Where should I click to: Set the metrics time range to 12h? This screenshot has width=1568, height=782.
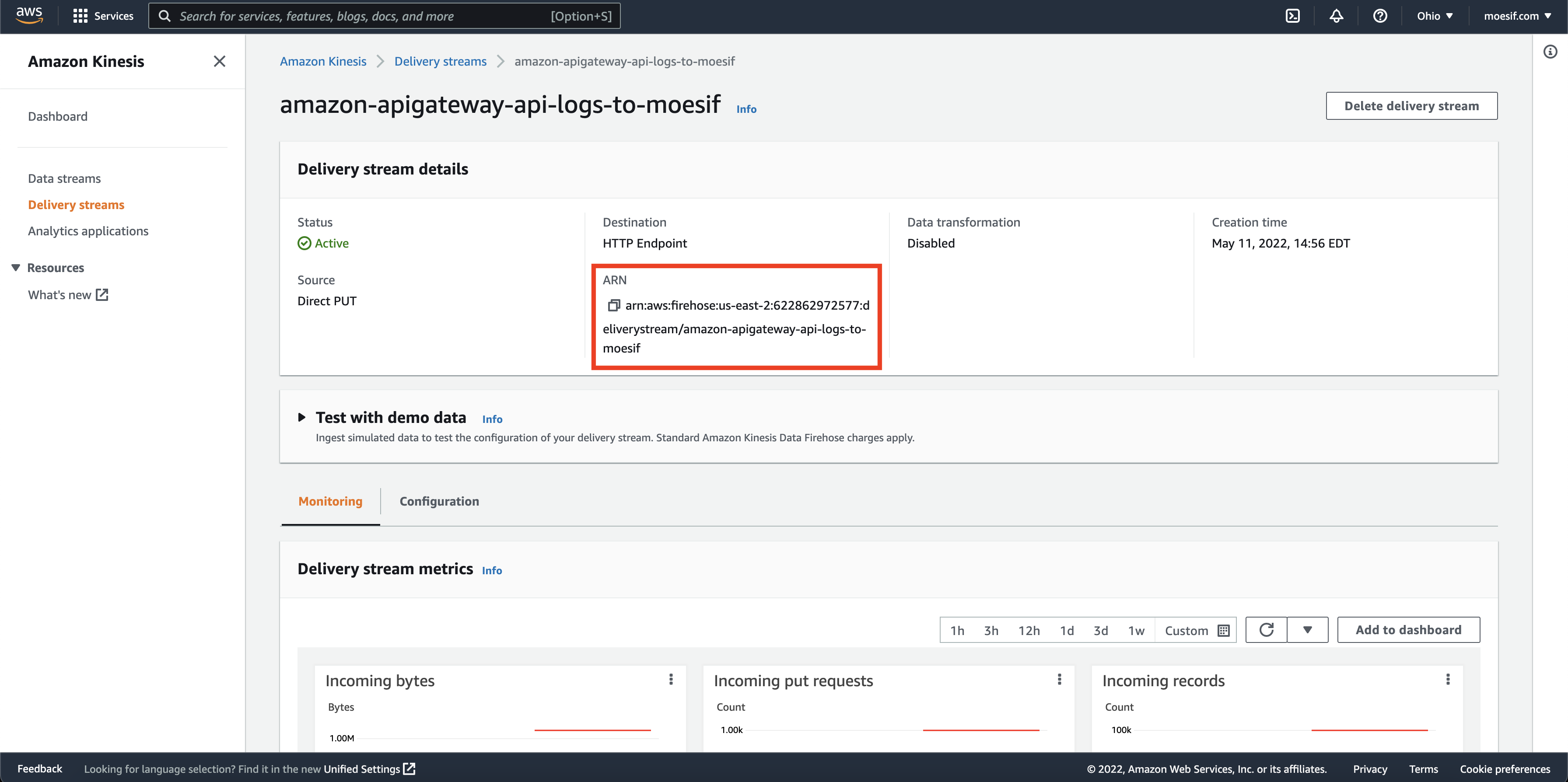[x=1029, y=631]
